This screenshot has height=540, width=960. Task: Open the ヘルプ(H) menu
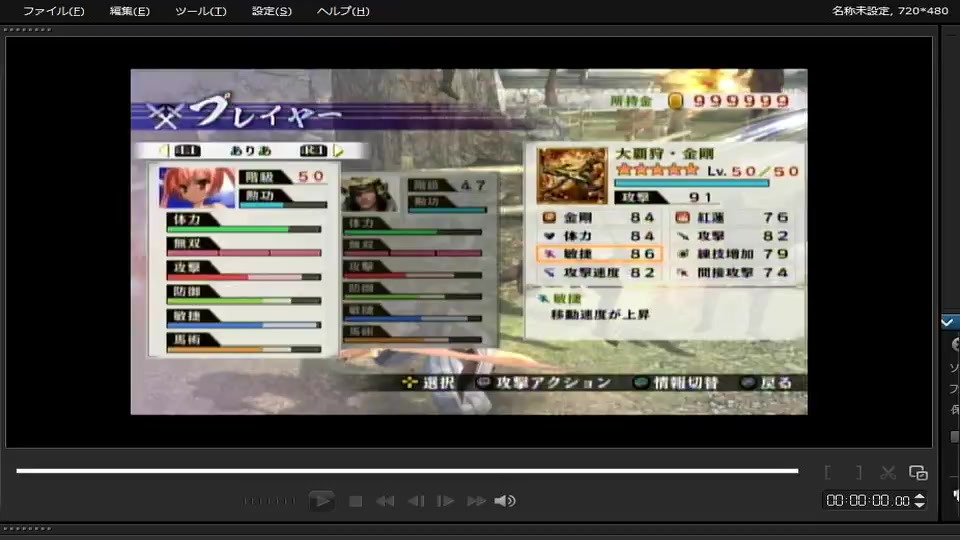pyautogui.click(x=343, y=11)
